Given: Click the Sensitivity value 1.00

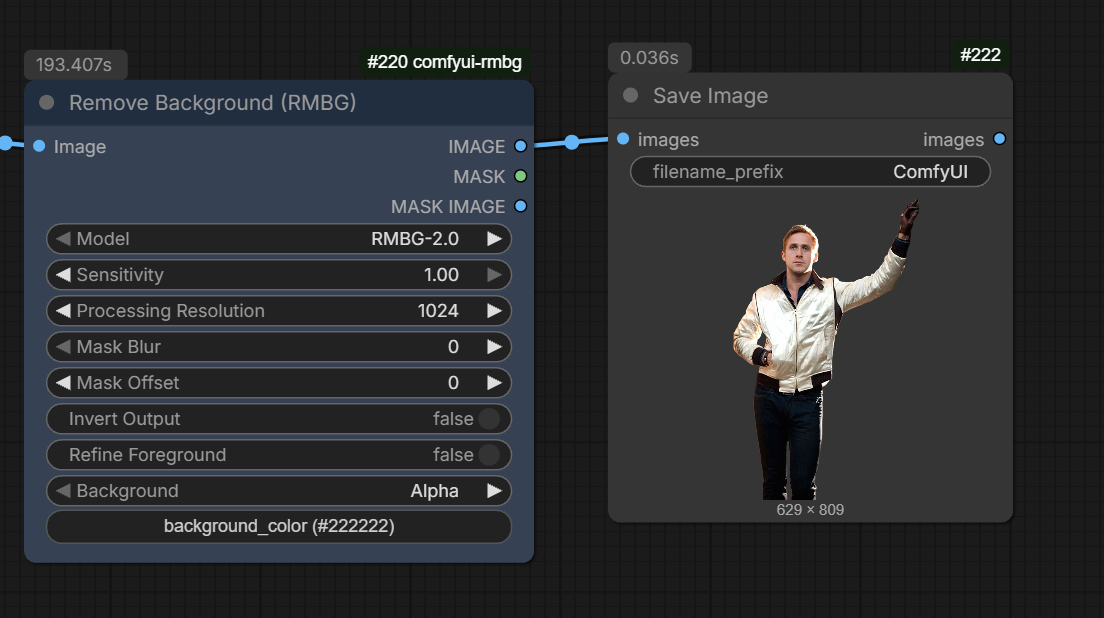Looking at the screenshot, I should point(441,275).
